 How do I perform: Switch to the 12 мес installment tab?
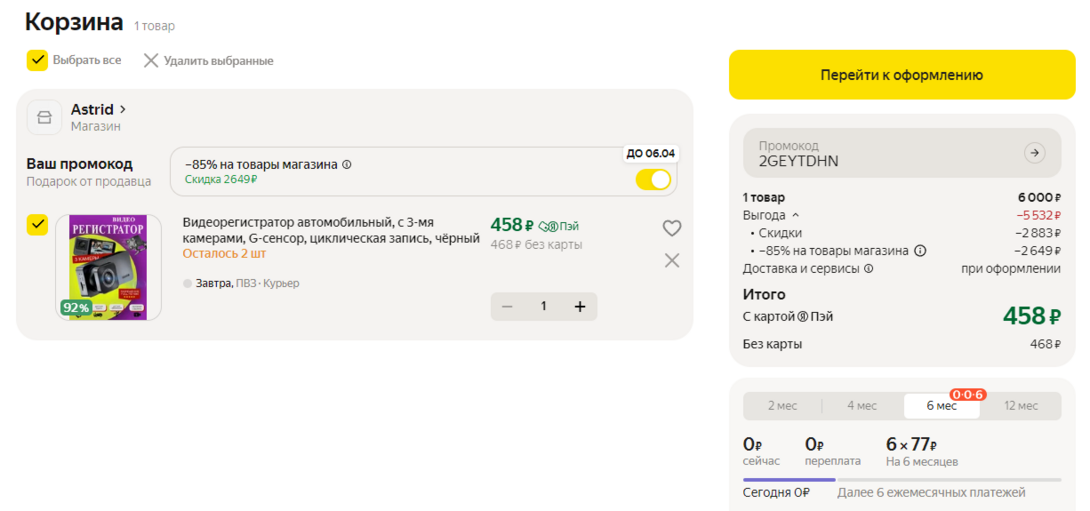1021,405
